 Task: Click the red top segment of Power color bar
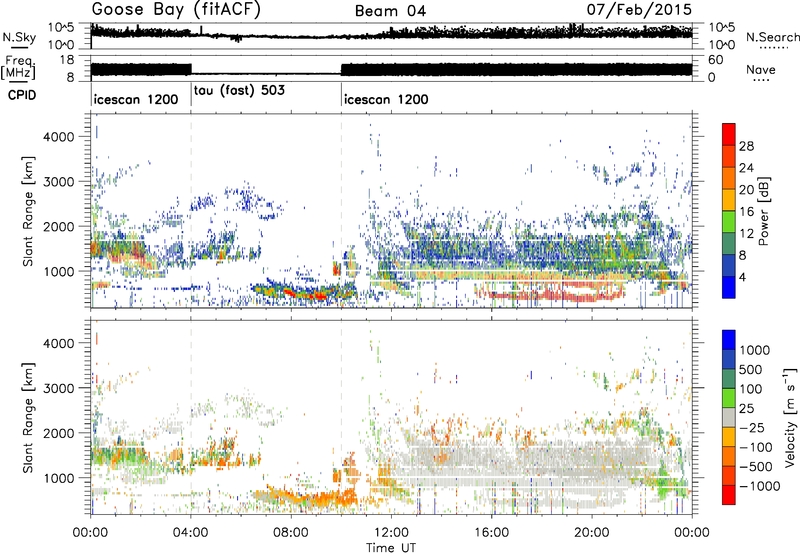[729, 134]
